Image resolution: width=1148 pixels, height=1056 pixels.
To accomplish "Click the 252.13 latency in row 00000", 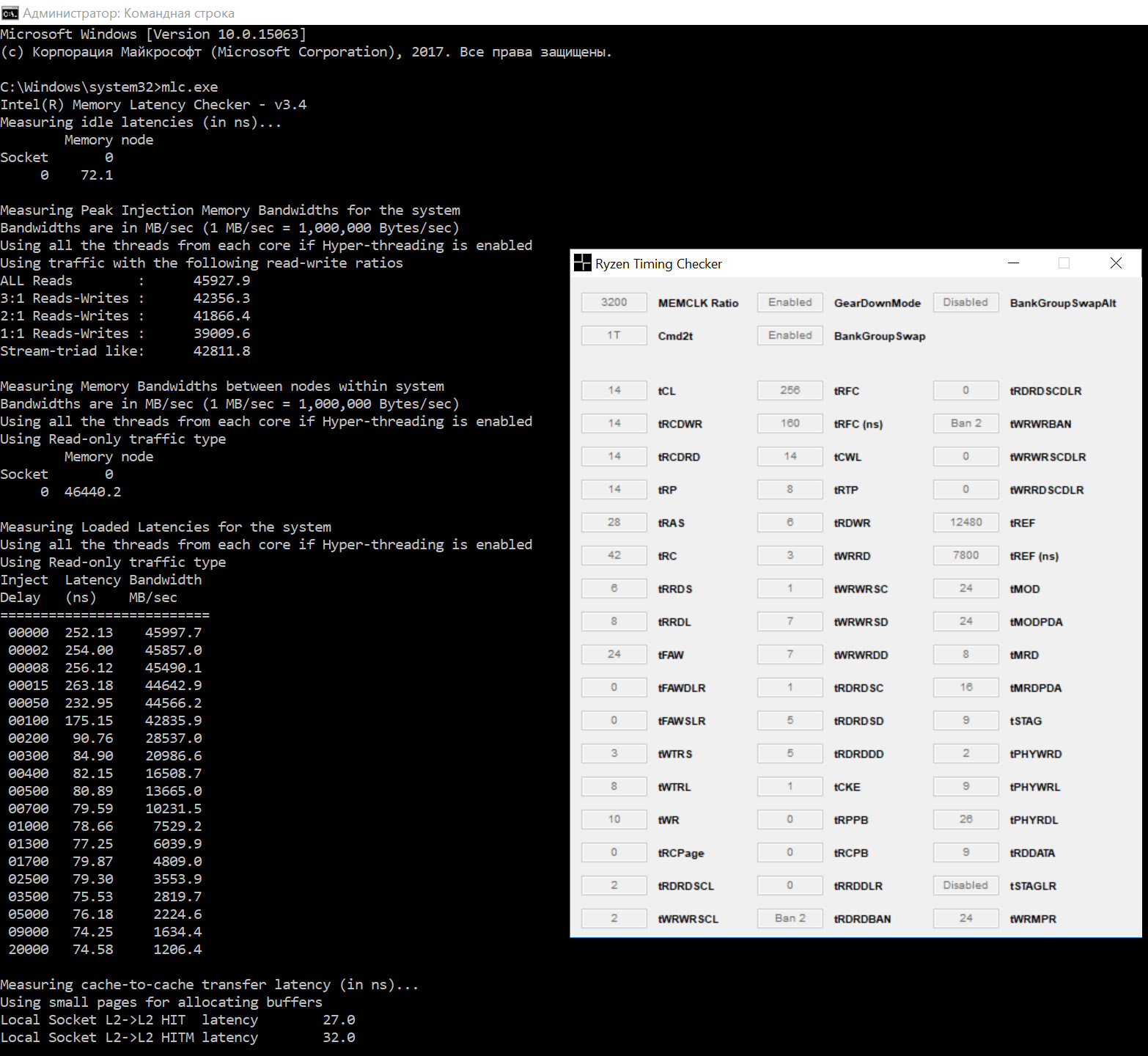I will (89, 633).
